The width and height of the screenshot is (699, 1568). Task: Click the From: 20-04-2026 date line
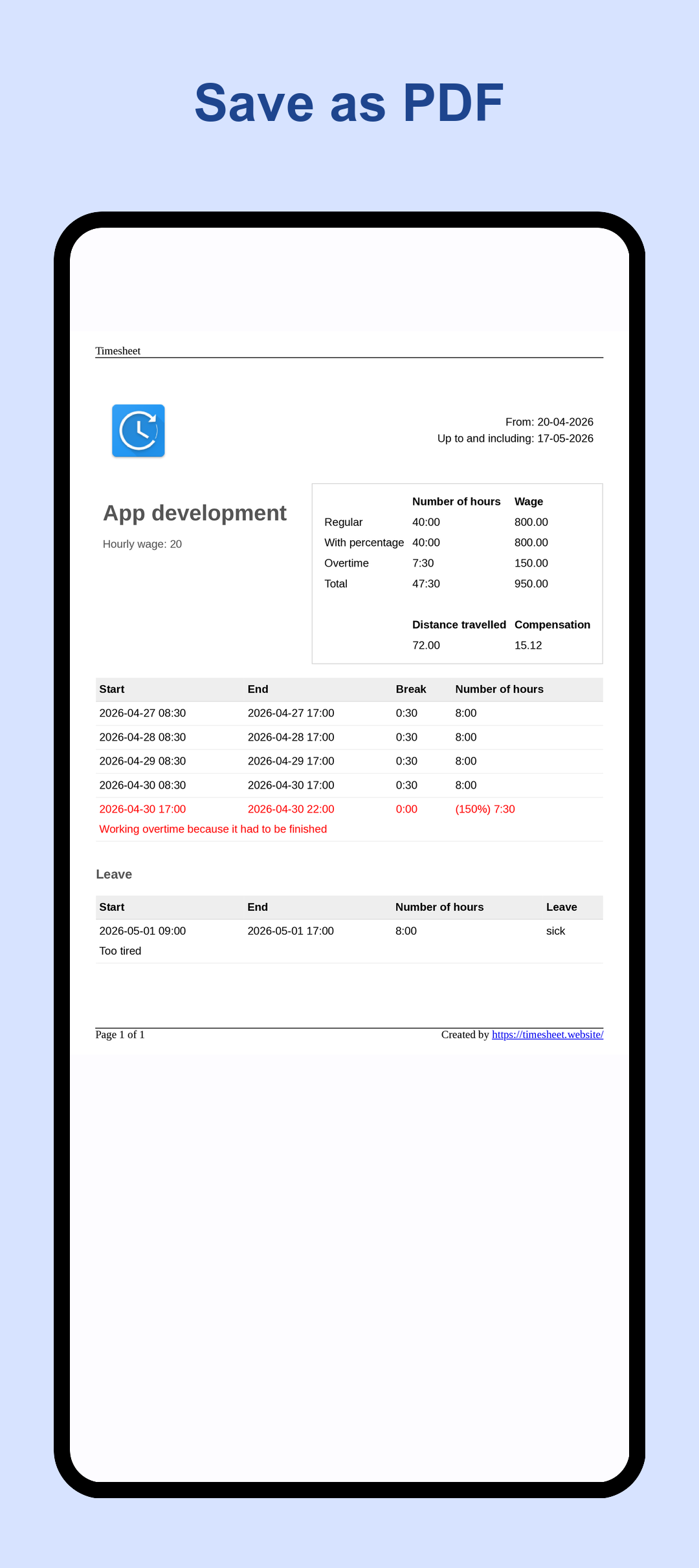click(549, 422)
